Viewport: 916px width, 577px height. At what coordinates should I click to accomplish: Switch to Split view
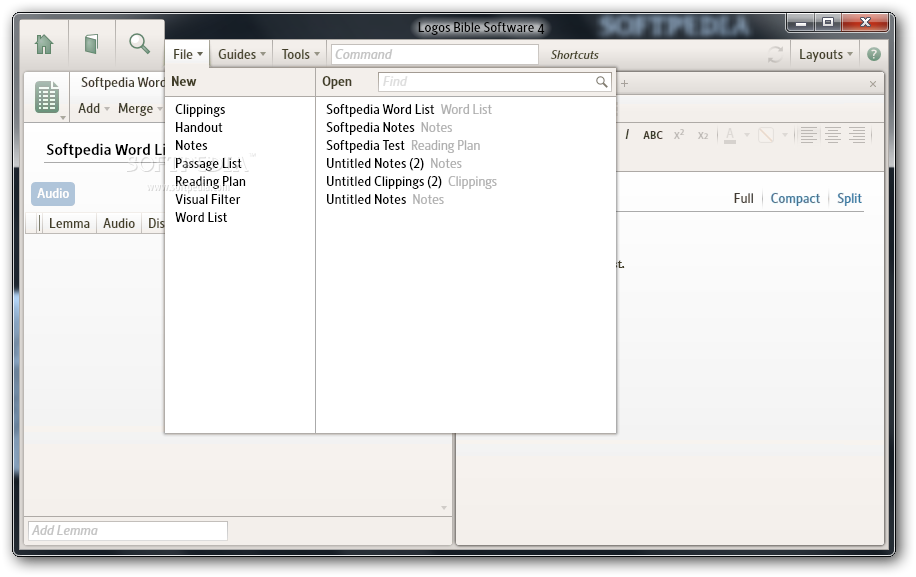tap(849, 199)
